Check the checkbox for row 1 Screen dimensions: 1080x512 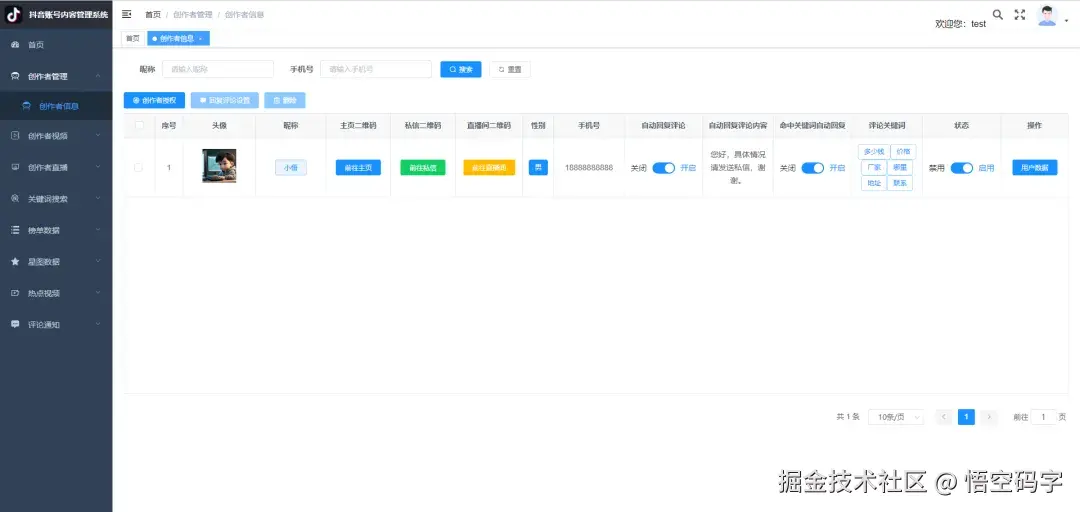pos(138,167)
